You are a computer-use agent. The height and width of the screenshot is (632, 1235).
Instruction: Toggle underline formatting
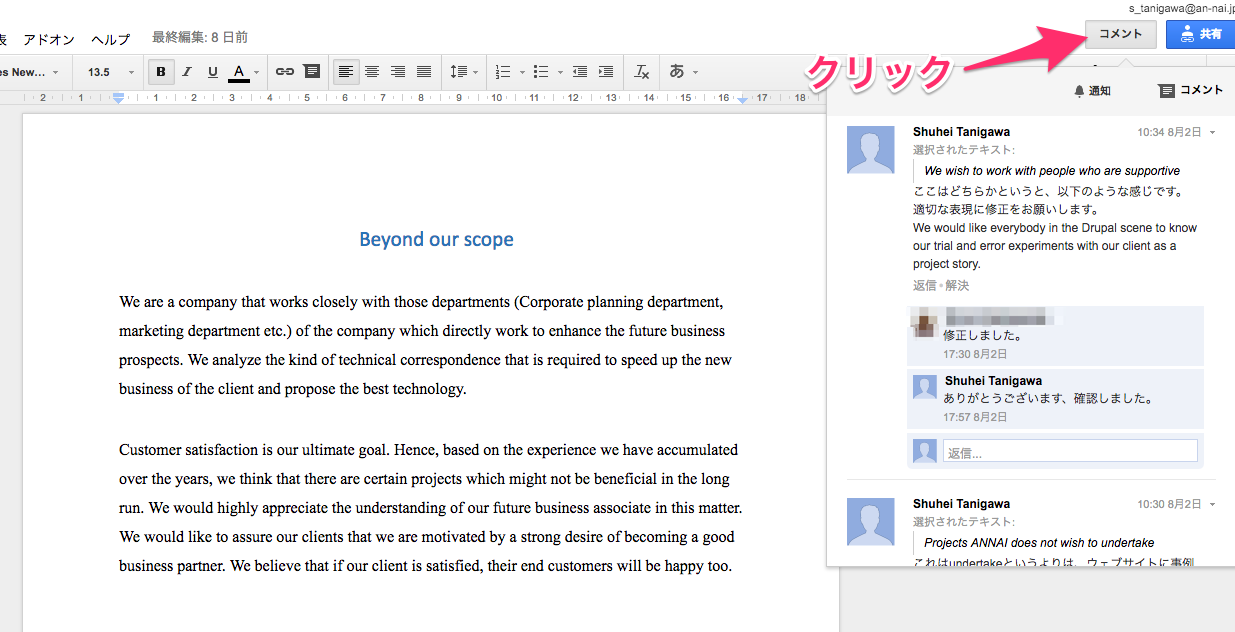pyautogui.click(x=212, y=72)
